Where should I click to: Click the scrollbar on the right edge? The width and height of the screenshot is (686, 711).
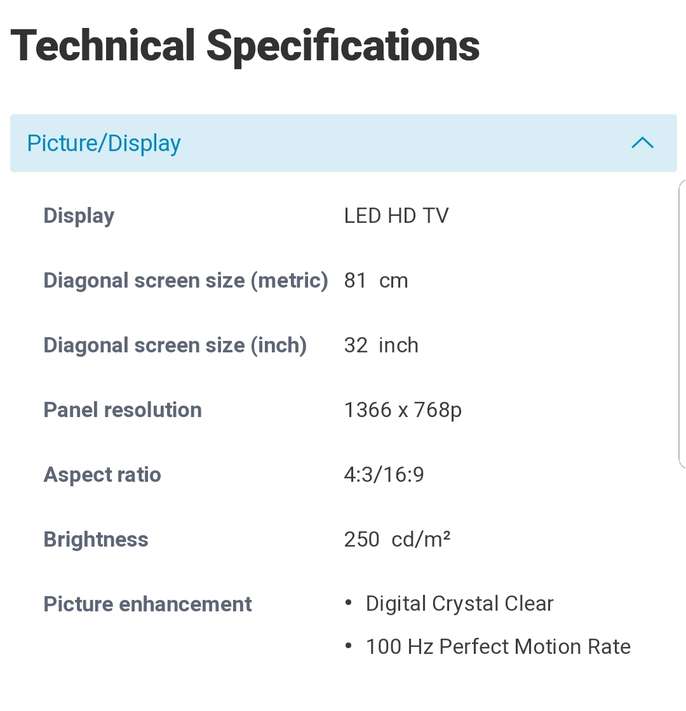pos(682,320)
